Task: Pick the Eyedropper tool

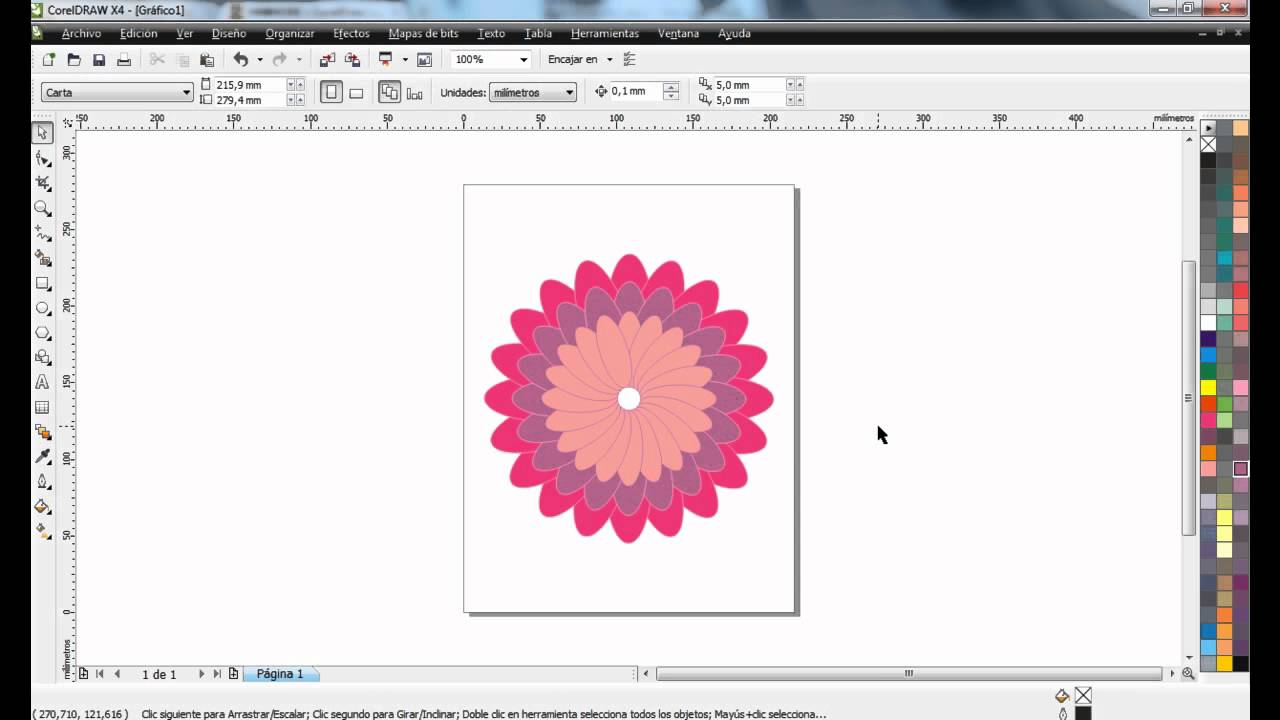Action: pyautogui.click(x=42, y=457)
